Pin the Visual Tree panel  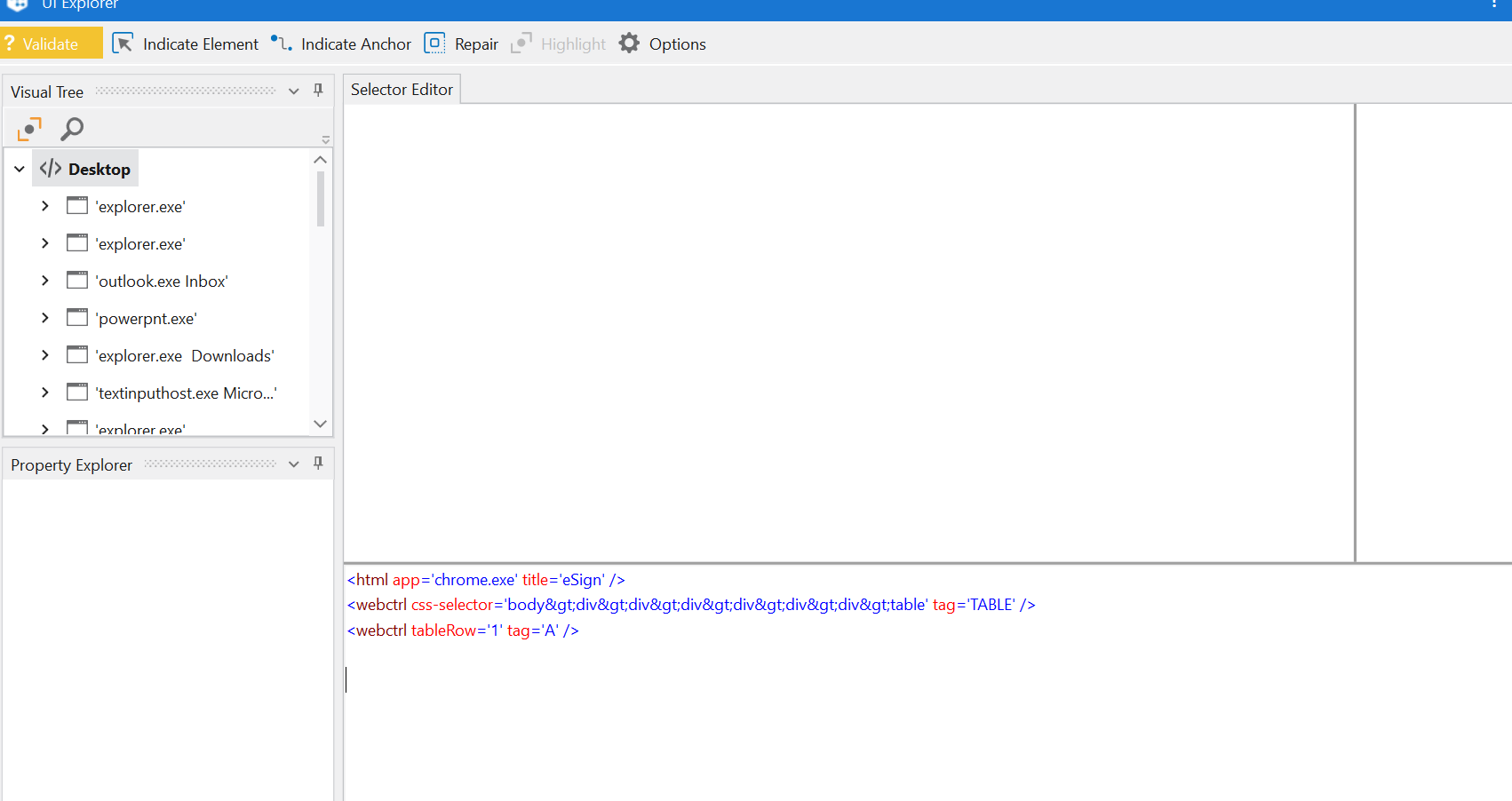point(318,90)
